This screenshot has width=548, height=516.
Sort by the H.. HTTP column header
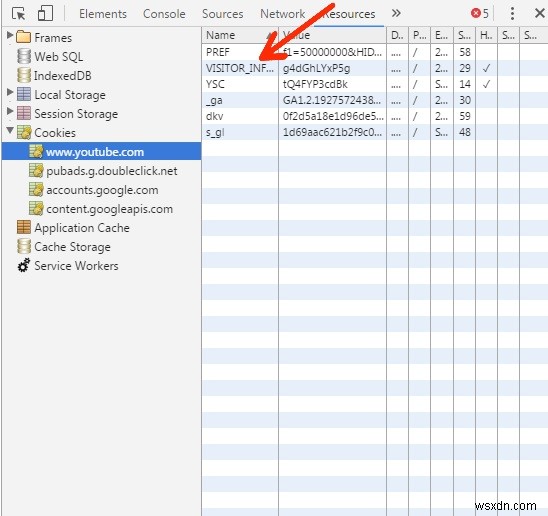[x=486, y=35]
